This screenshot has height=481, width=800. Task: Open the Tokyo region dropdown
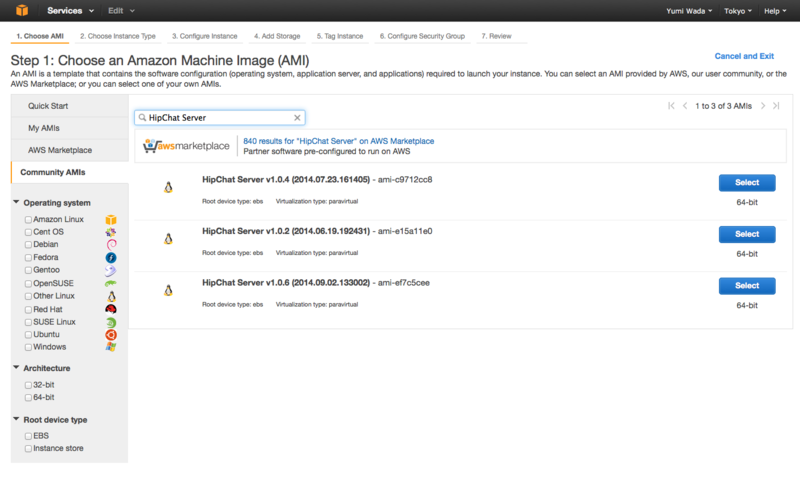(738, 11)
